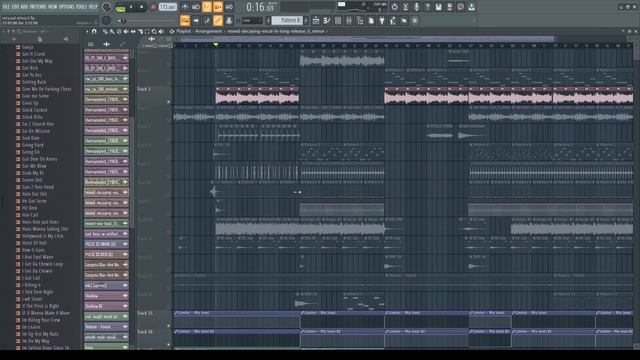This screenshot has height=360, width=640.
Task: Select the 'Get Out My Way' browser item
Action: [37, 61]
